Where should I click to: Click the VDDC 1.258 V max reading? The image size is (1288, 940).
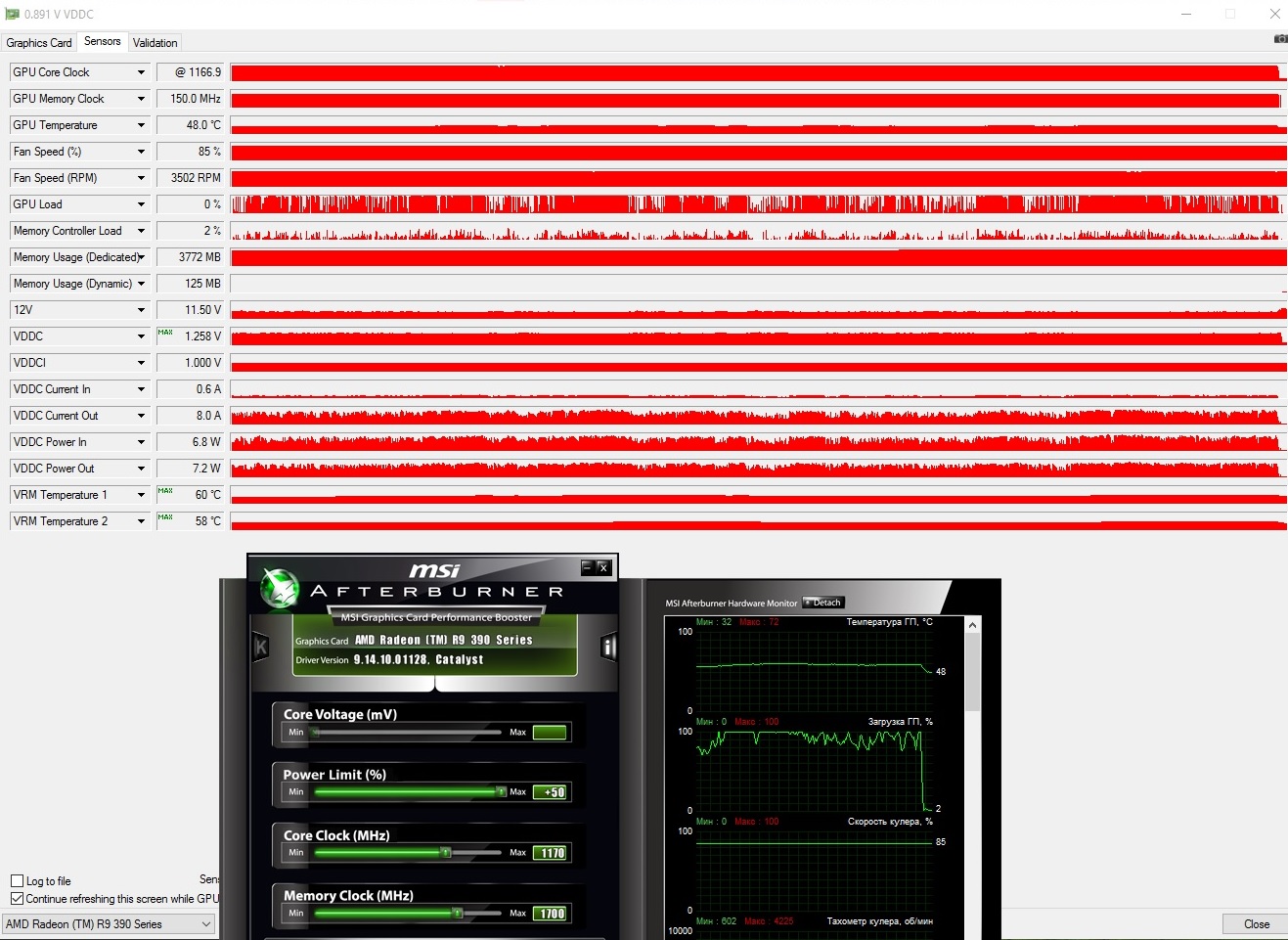(x=190, y=336)
